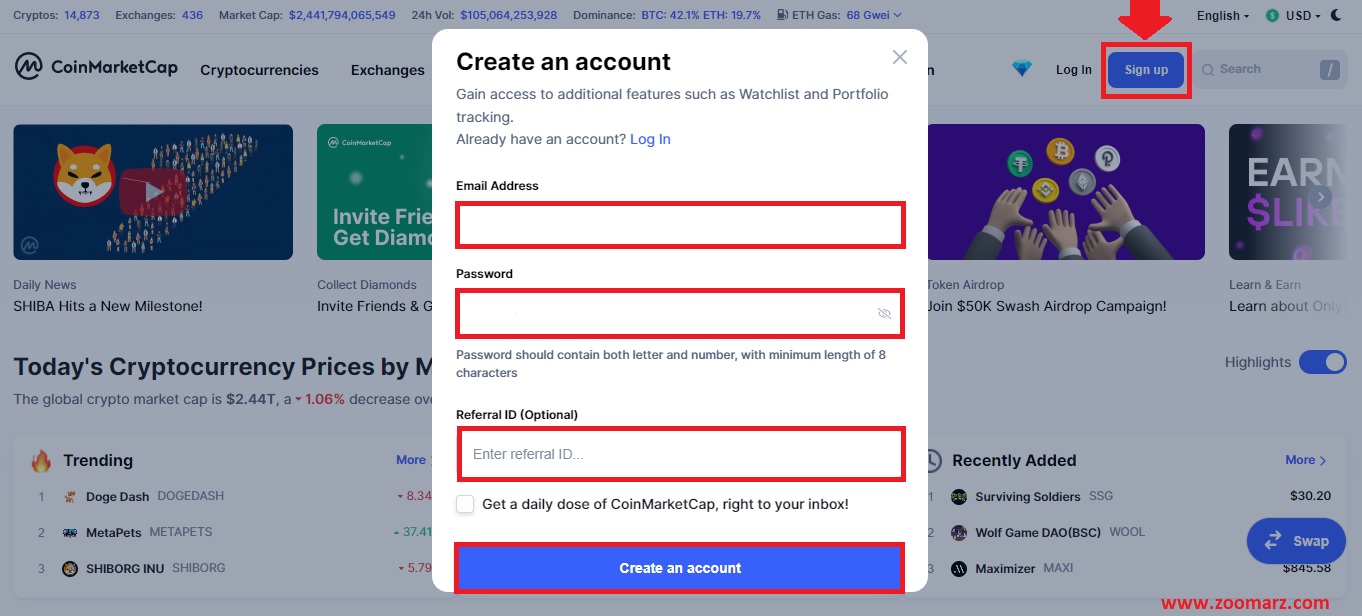Click the Shiba video play thumbnail
The image size is (1362, 616).
coord(153,192)
